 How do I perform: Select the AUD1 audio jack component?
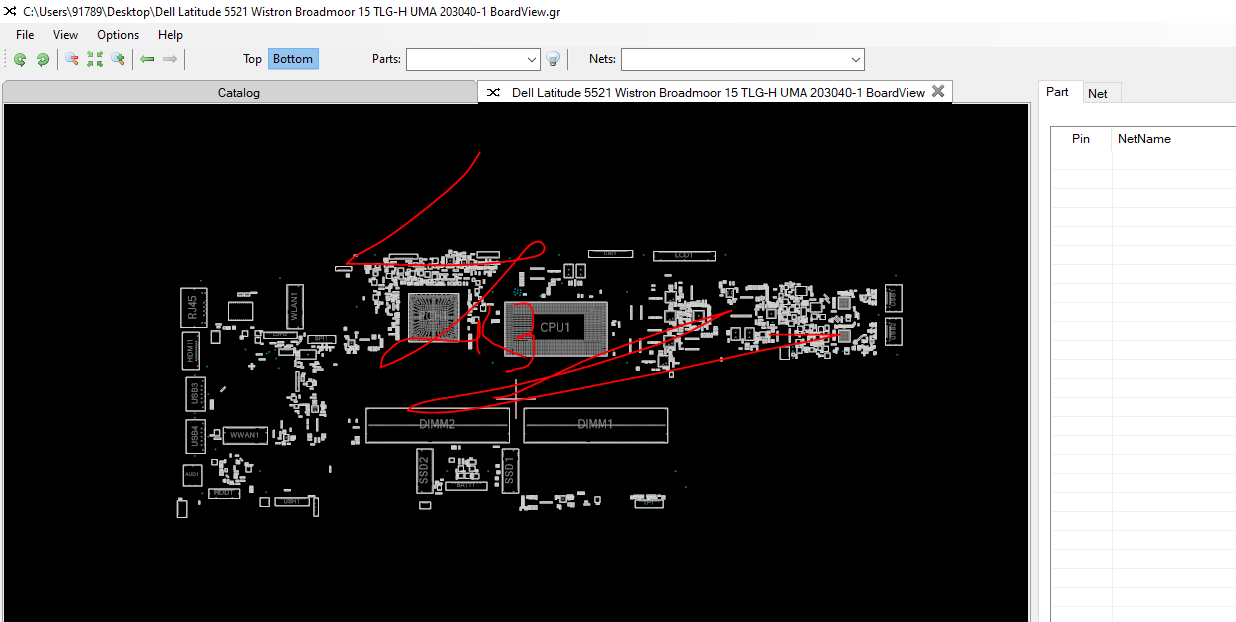point(192,475)
